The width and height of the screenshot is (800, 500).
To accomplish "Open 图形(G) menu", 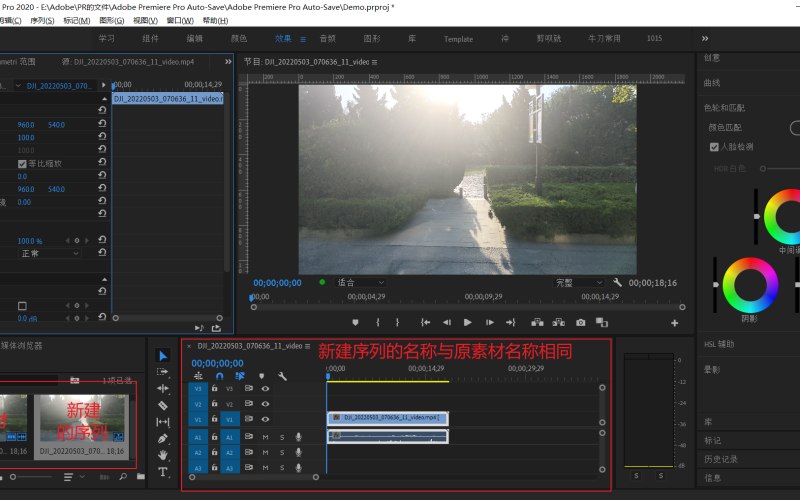I will point(112,20).
